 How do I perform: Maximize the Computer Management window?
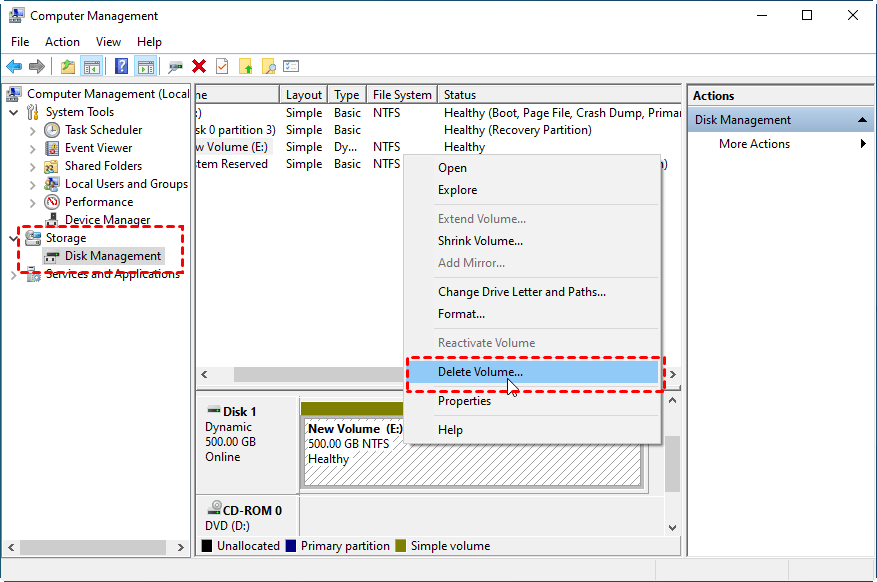click(807, 15)
